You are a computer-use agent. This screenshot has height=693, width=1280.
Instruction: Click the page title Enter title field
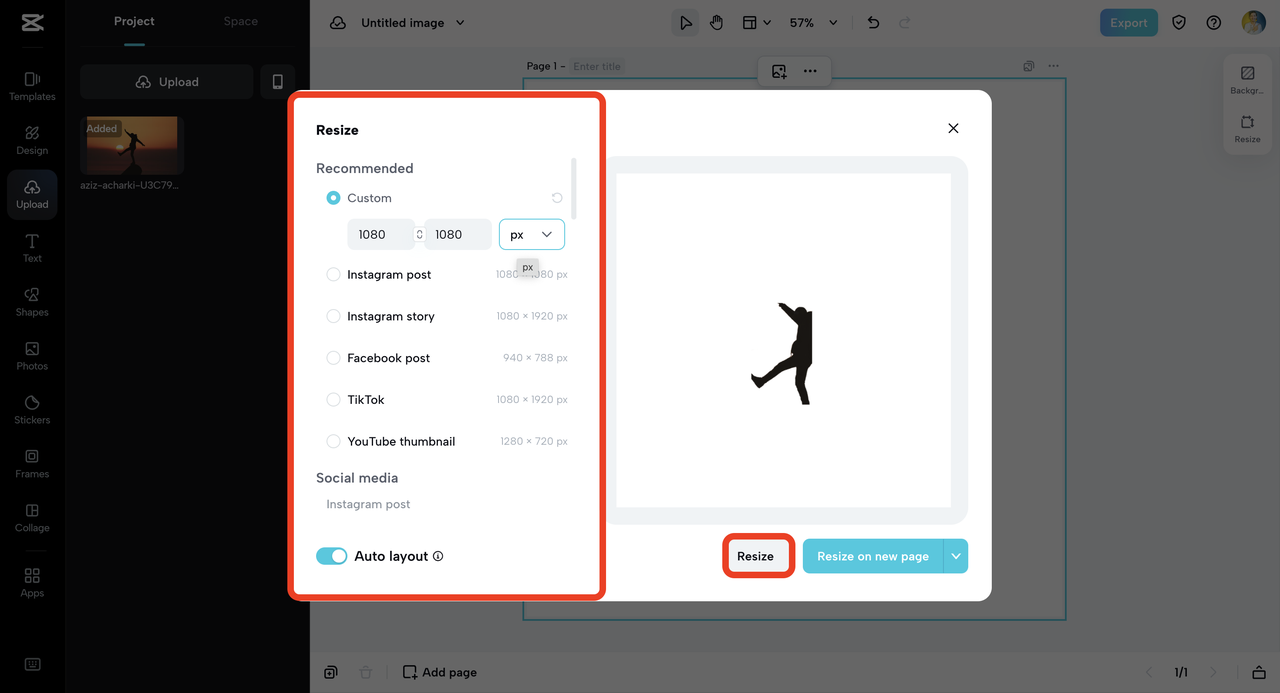pyautogui.click(x=597, y=66)
